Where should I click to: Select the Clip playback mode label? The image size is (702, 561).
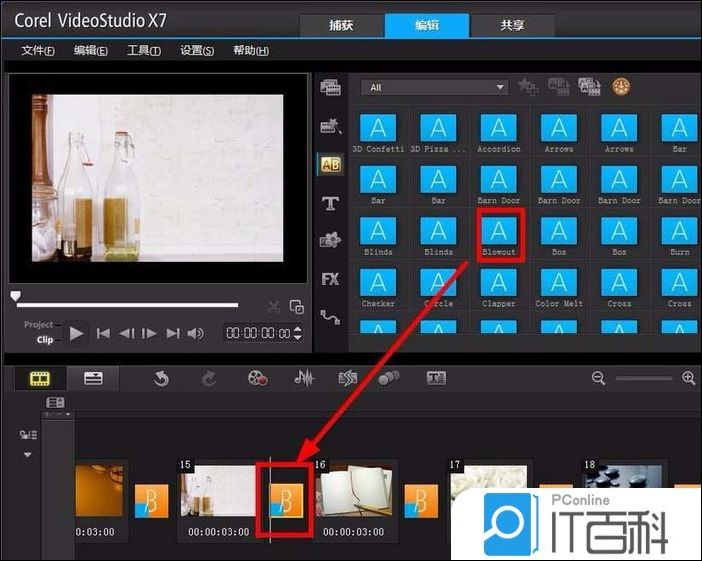[x=44, y=339]
